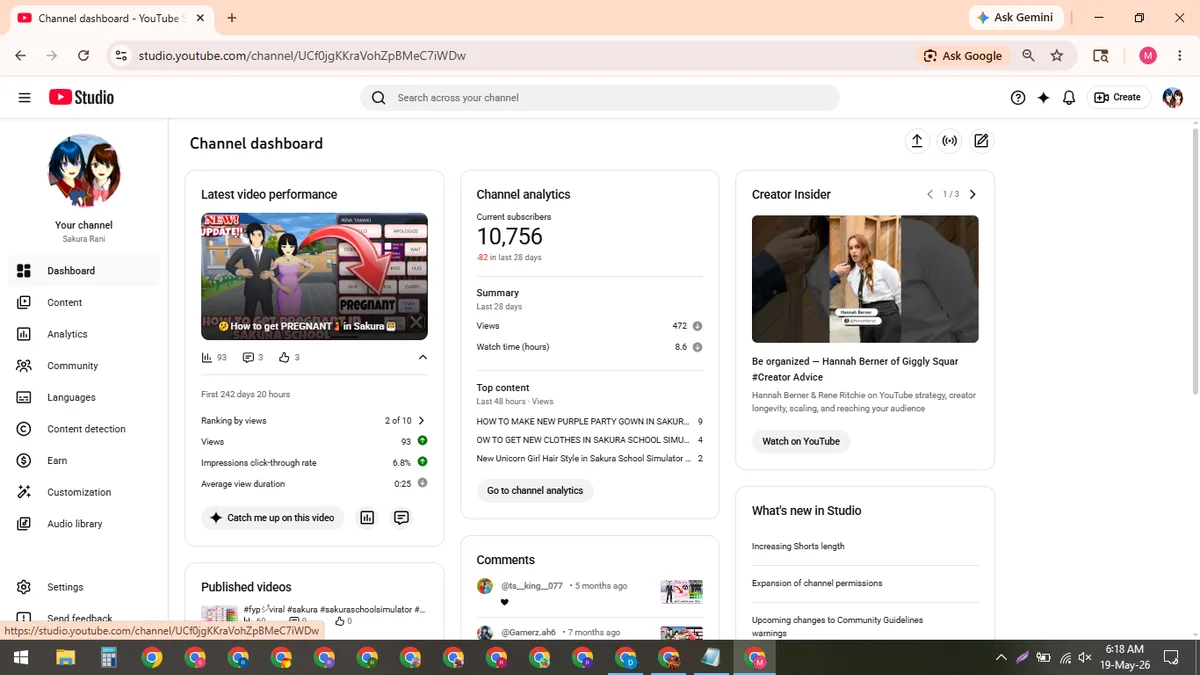This screenshot has width=1200, height=675.
Task: Click the zoom magnifier icon in address bar
Action: 1029,56
